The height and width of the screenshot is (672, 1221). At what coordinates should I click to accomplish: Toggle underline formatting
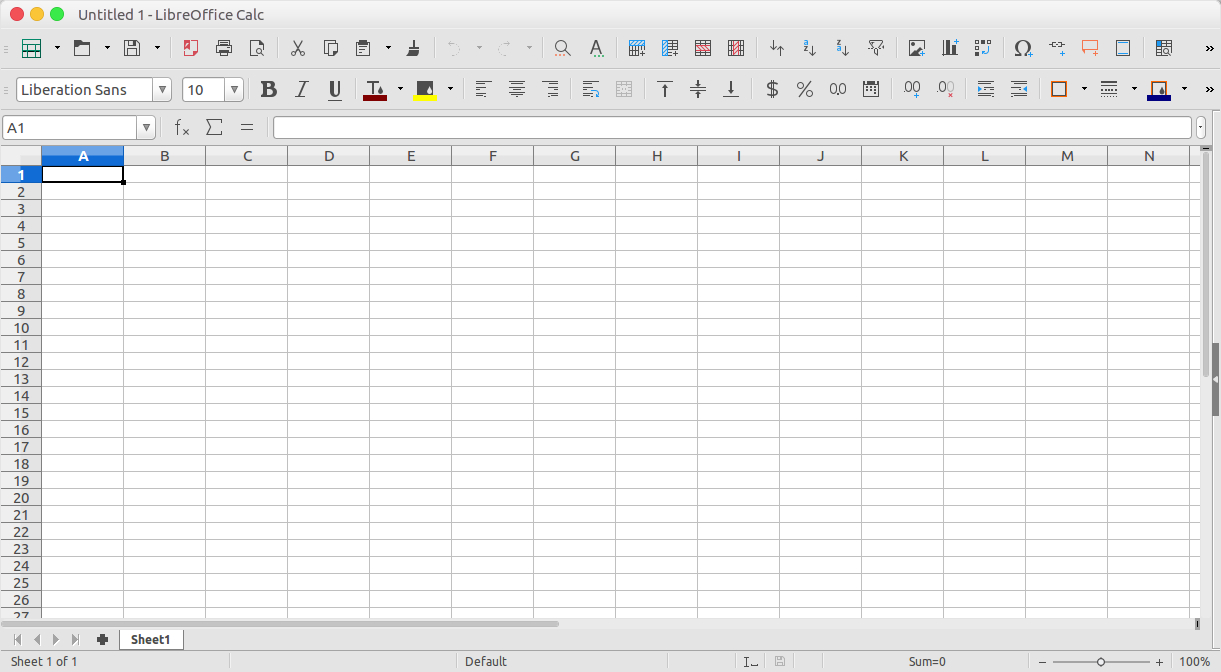click(334, 89)
